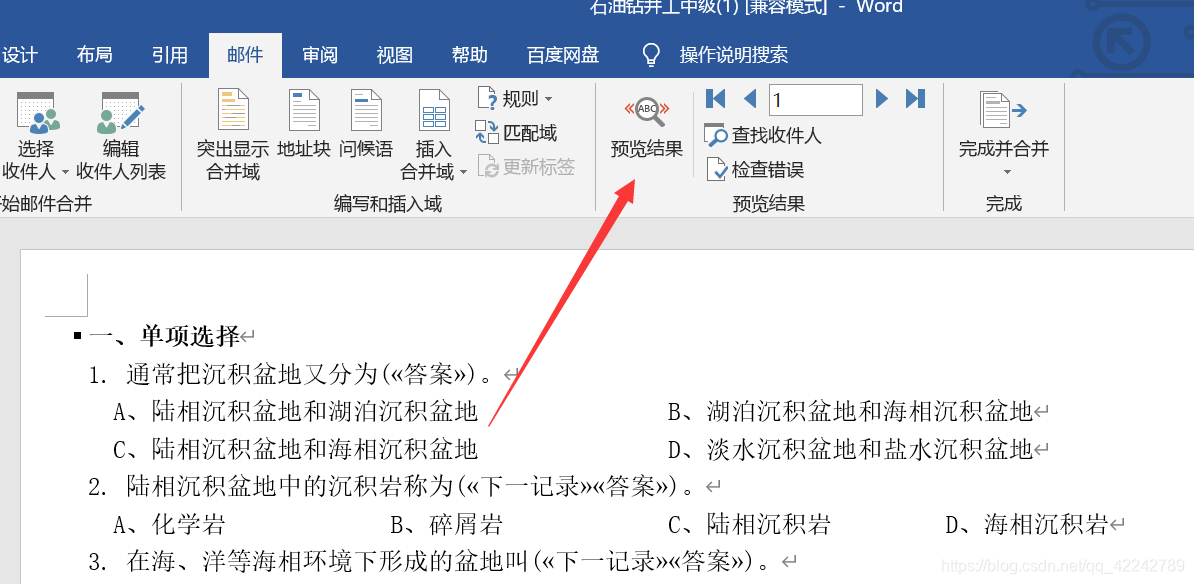The height and width of the screenshot is (584, 1194).
Task: Click option D、淡水沉积盆地和盐水沉积盆地
Action: point(850,449)
